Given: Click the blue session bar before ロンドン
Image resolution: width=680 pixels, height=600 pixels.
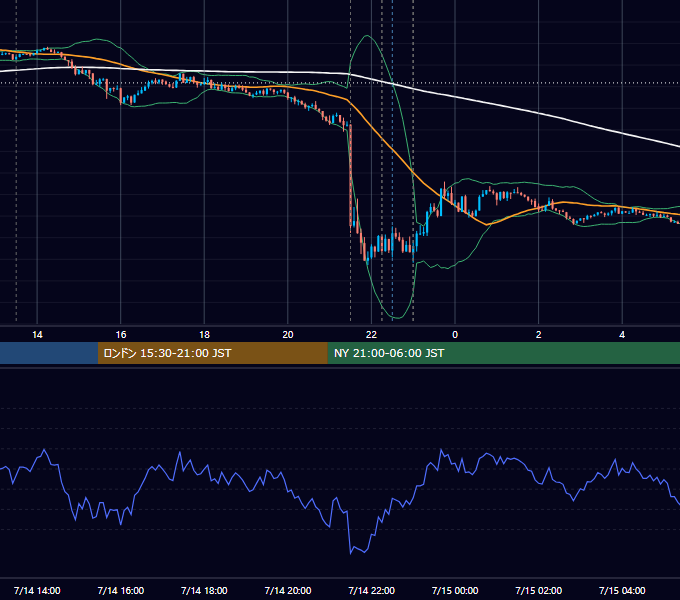Looking at the screenshot, I should coord(49,353).
